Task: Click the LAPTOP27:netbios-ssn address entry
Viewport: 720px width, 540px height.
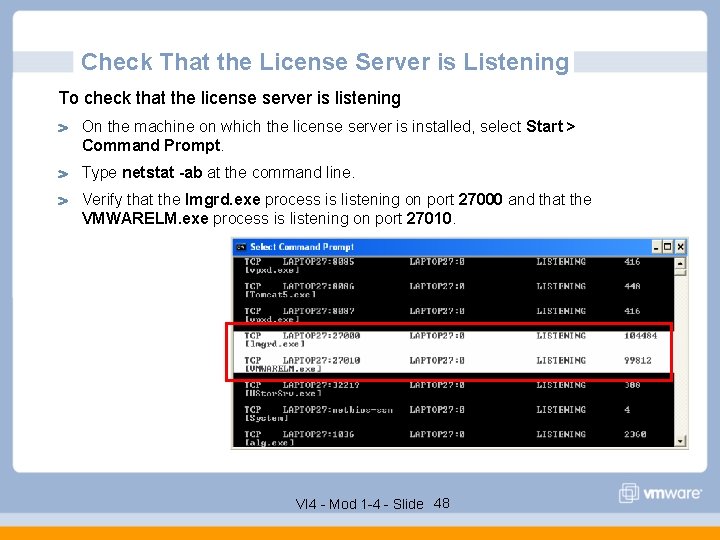Action: (x=338, y=410)
